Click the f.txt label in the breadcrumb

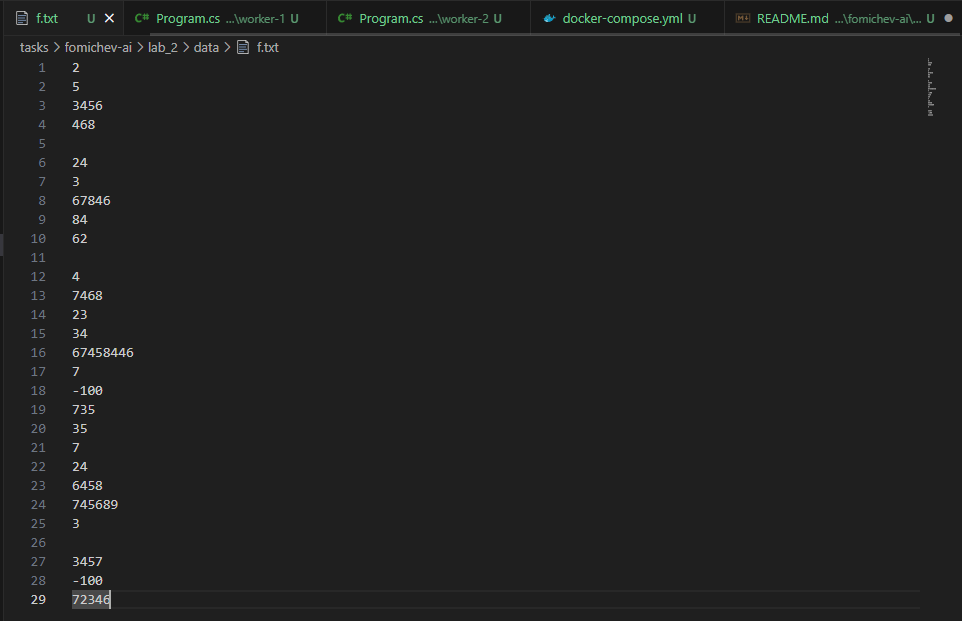(267, 47)
